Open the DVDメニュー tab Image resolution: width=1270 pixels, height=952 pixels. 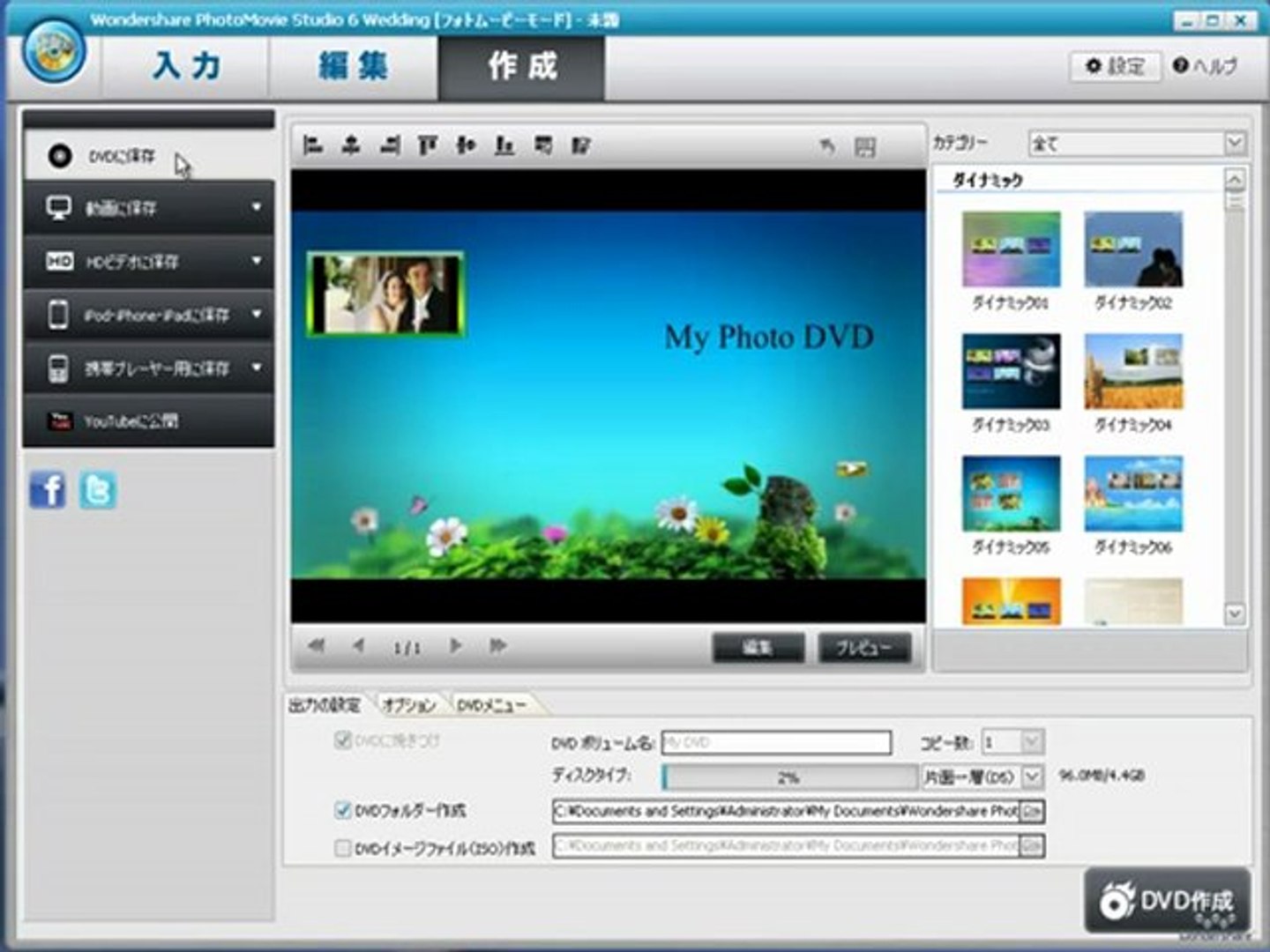pos(491,704)
